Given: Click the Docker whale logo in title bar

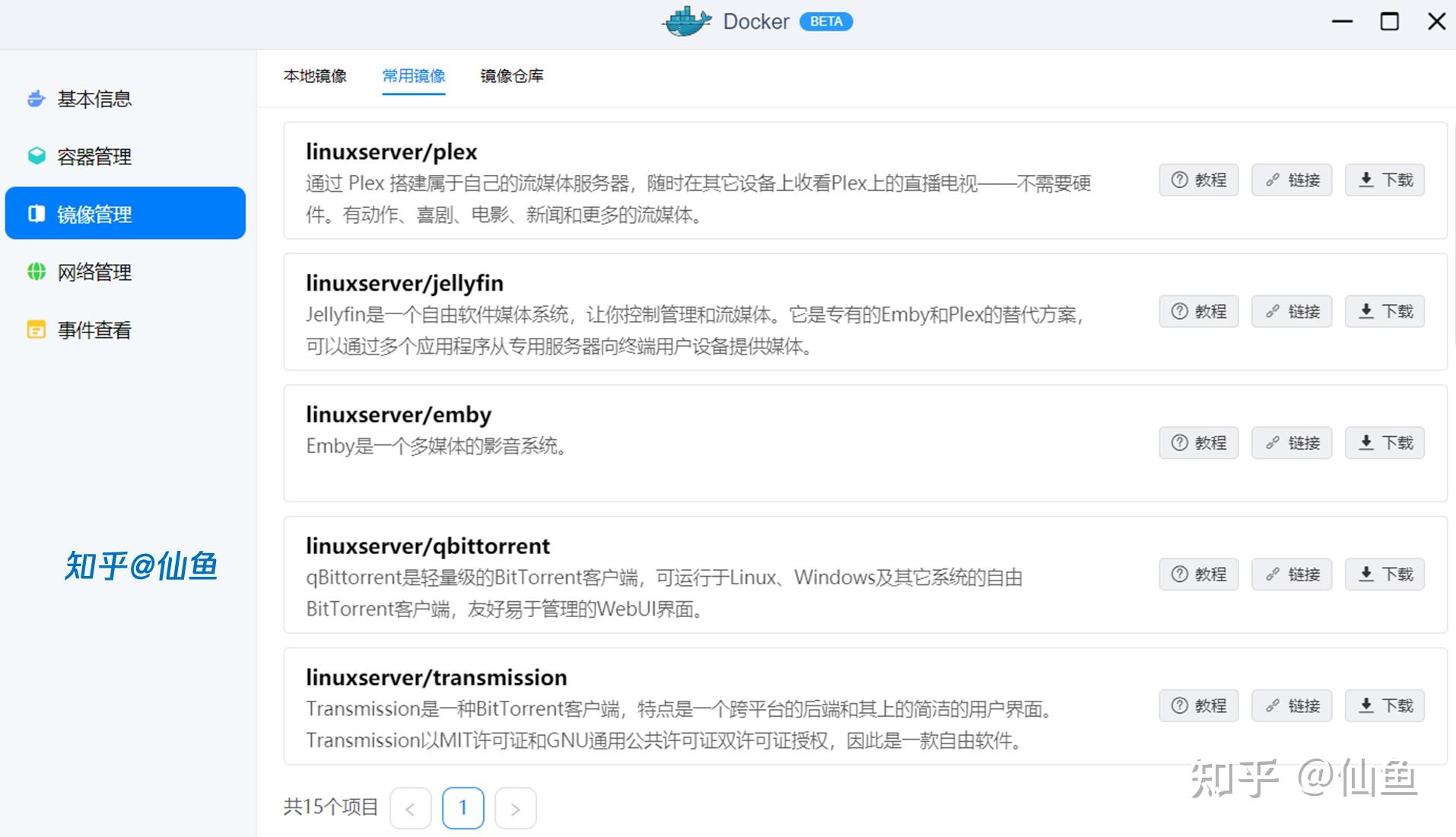Looking at the screenshot, I should click(687, 21).
